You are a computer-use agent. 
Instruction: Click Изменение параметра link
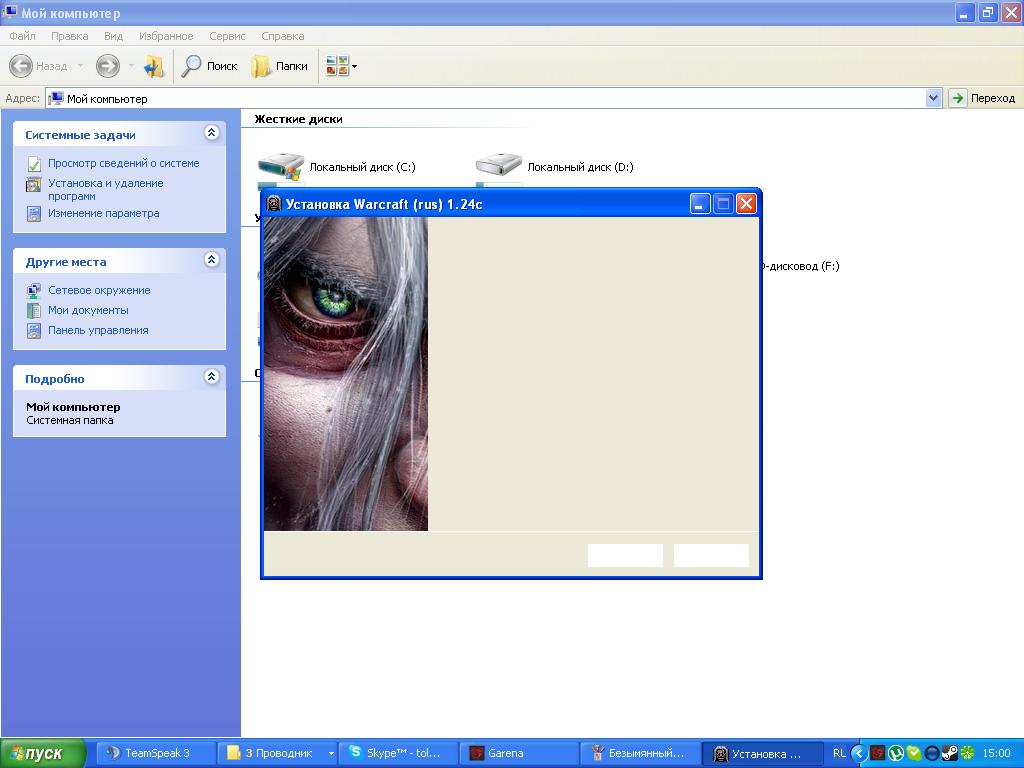(103, 213)
